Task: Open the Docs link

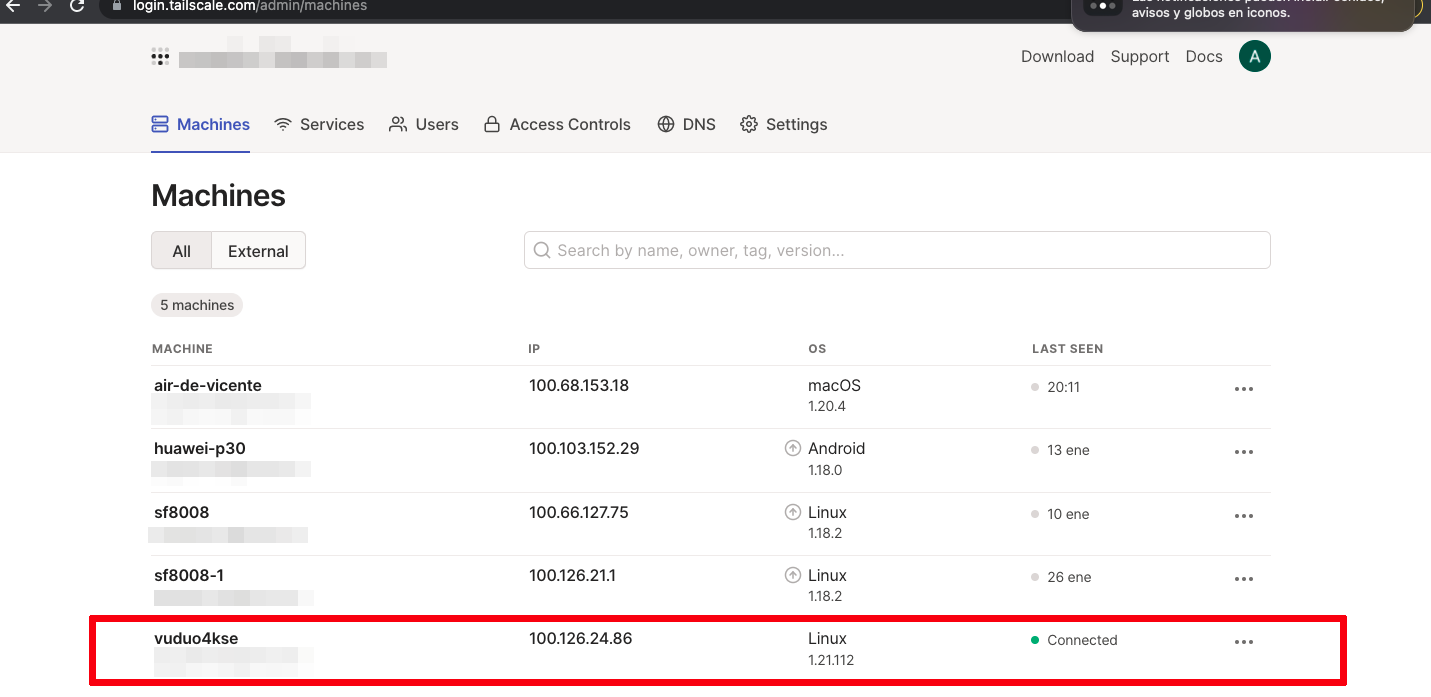Action: 1203,57
